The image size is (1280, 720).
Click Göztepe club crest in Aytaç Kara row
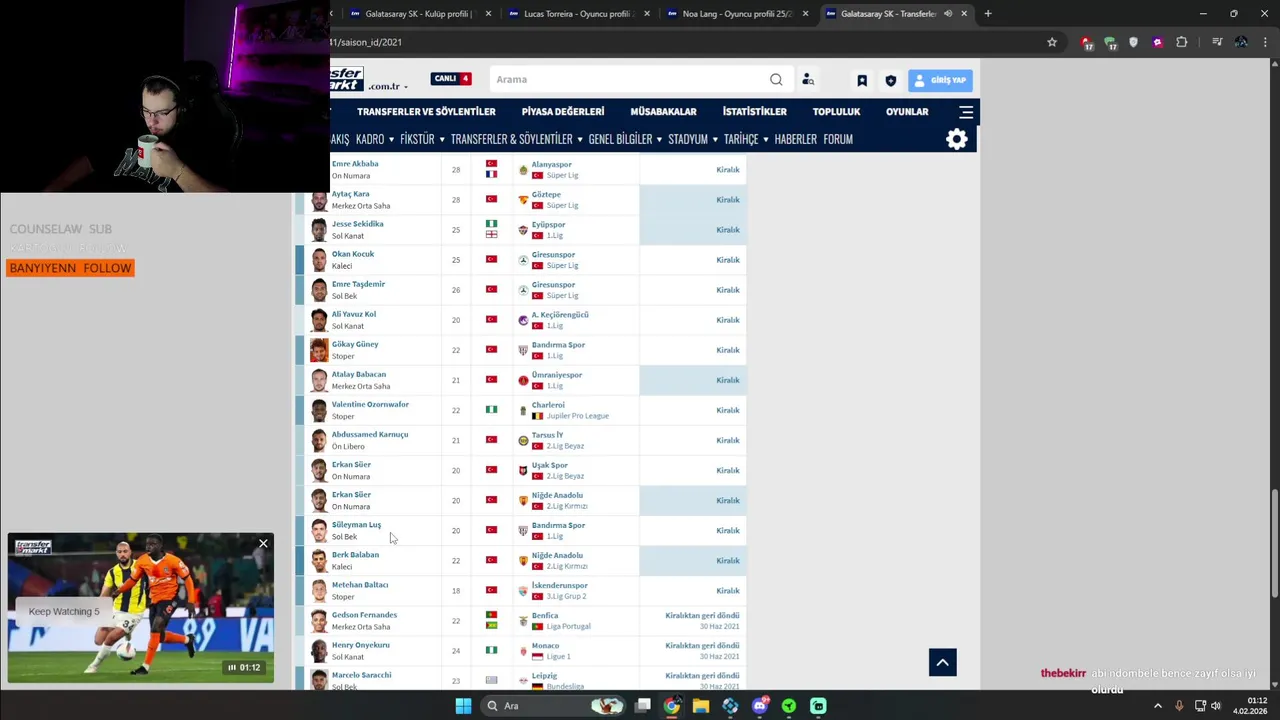coord(523,200)
